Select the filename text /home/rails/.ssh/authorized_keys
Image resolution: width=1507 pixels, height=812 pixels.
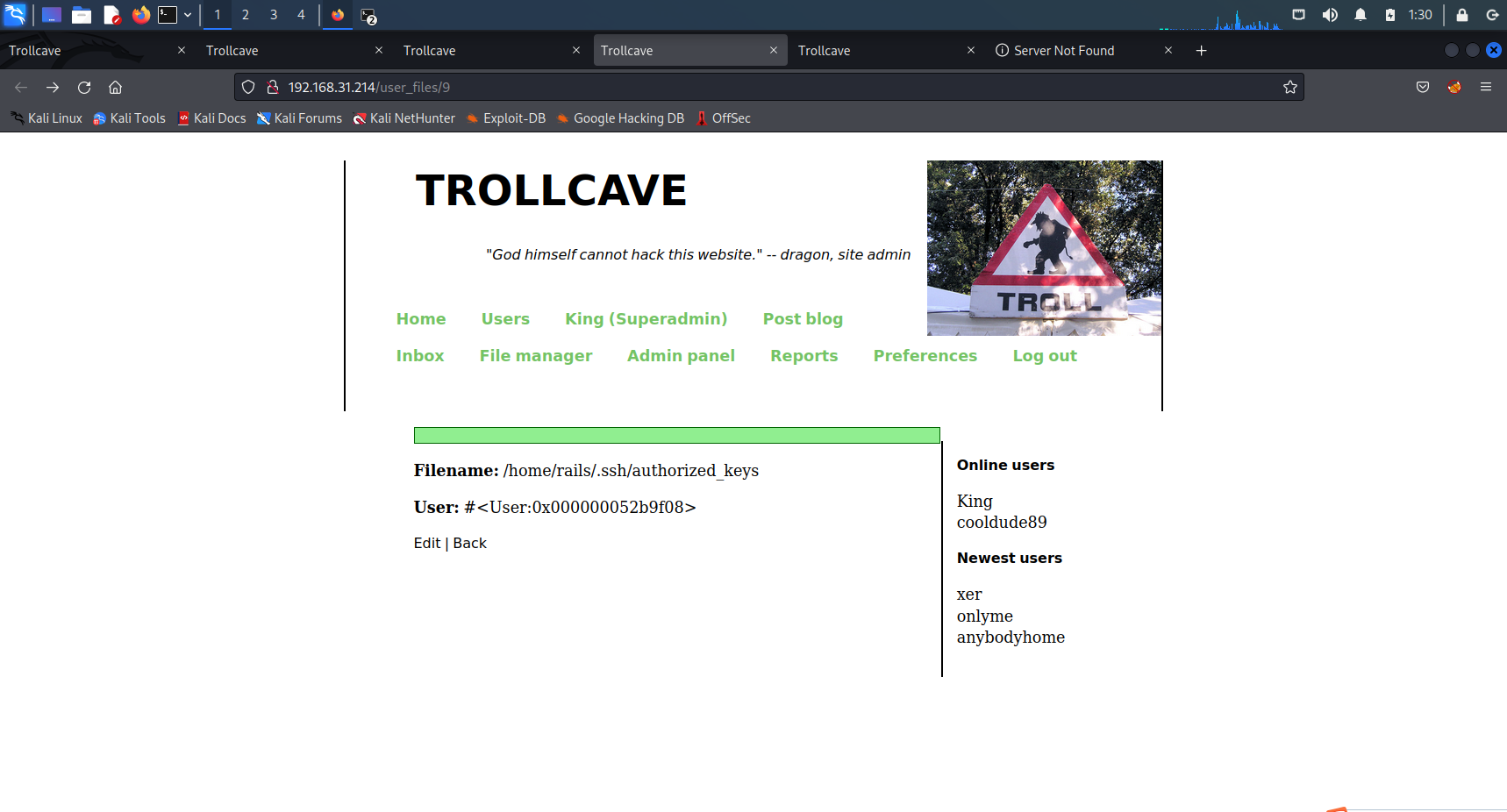coord(631,471)
